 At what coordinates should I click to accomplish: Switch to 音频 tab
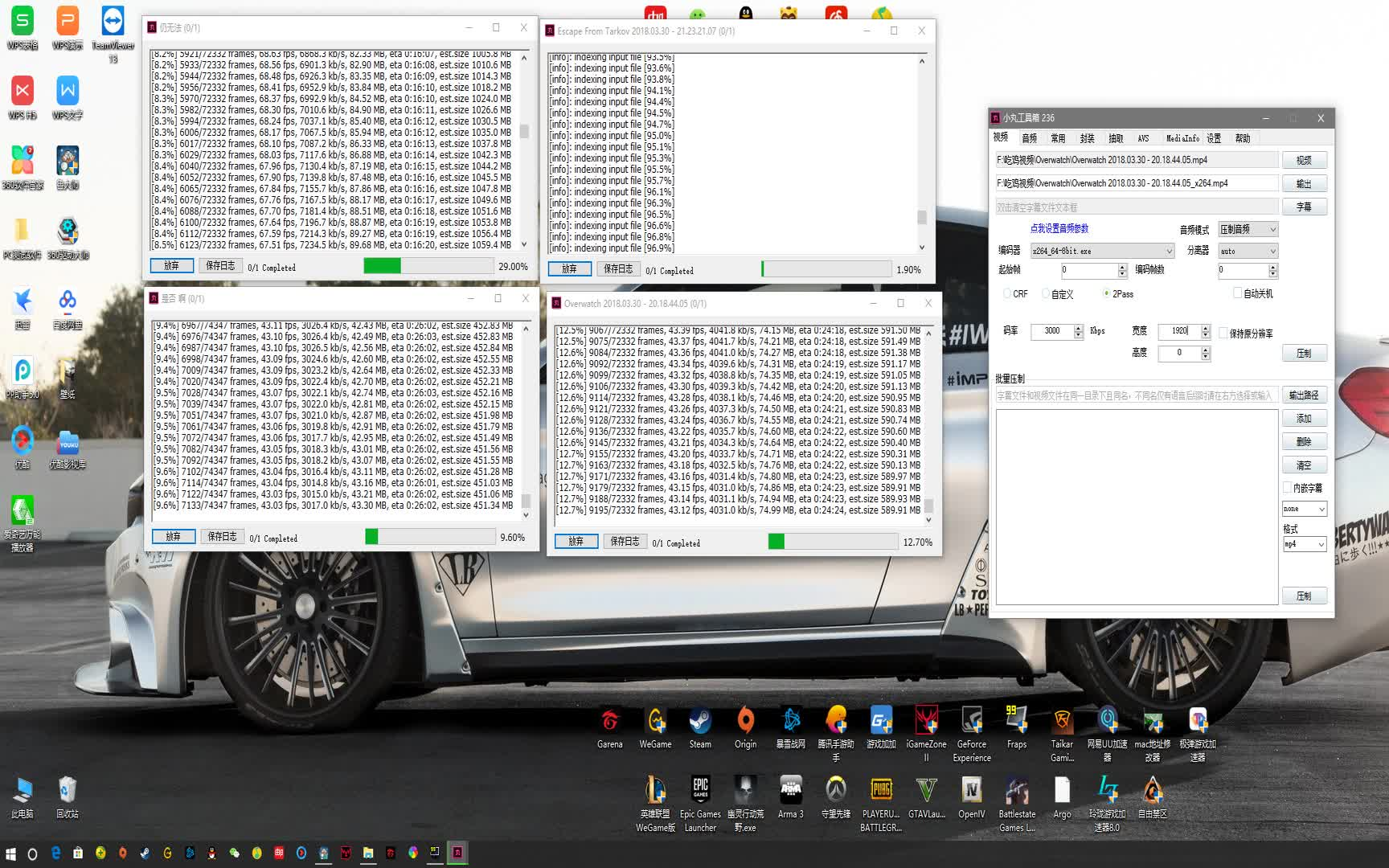(1030, 138)
